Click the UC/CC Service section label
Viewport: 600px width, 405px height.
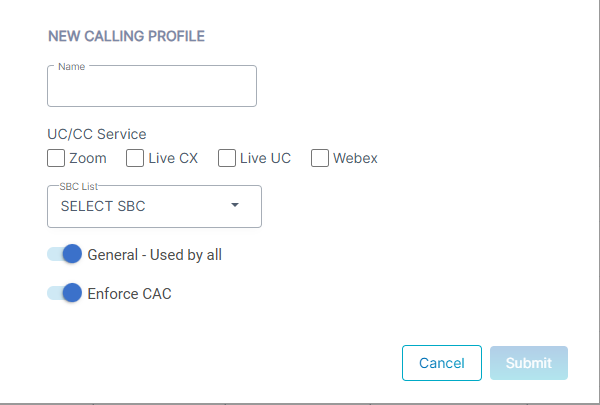pyautogui.click(x=97, y=134)
